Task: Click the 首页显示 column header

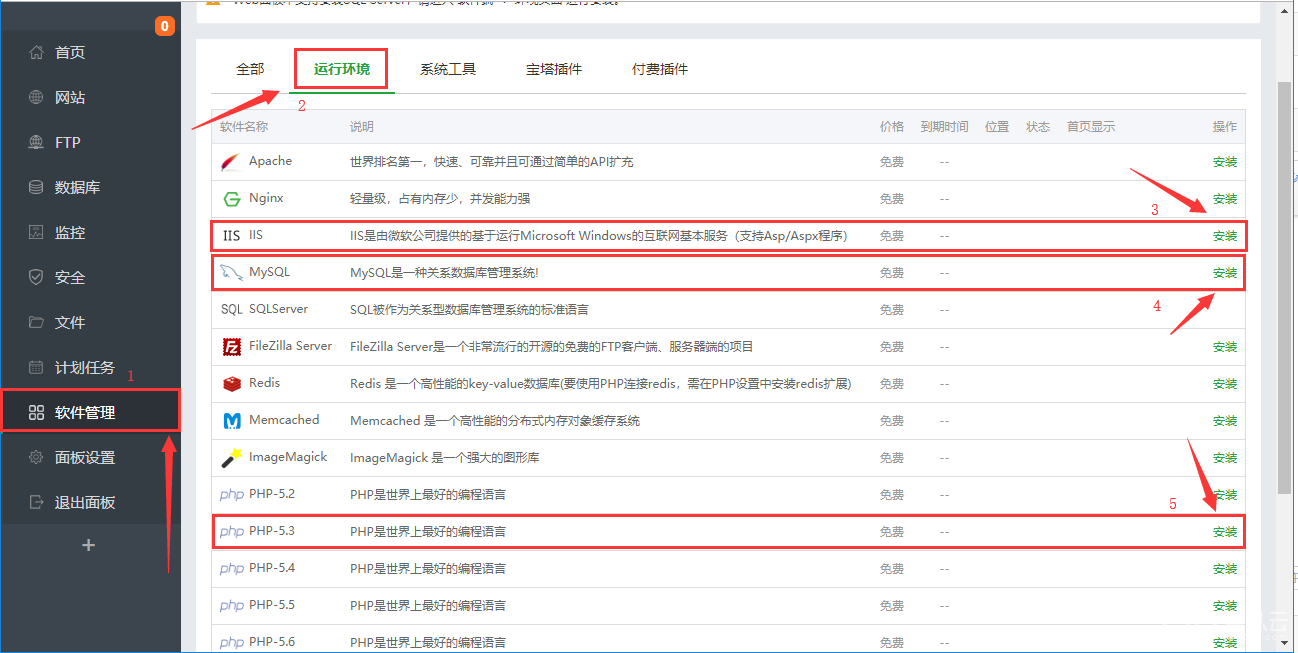Action: (x=1091, y=127)
